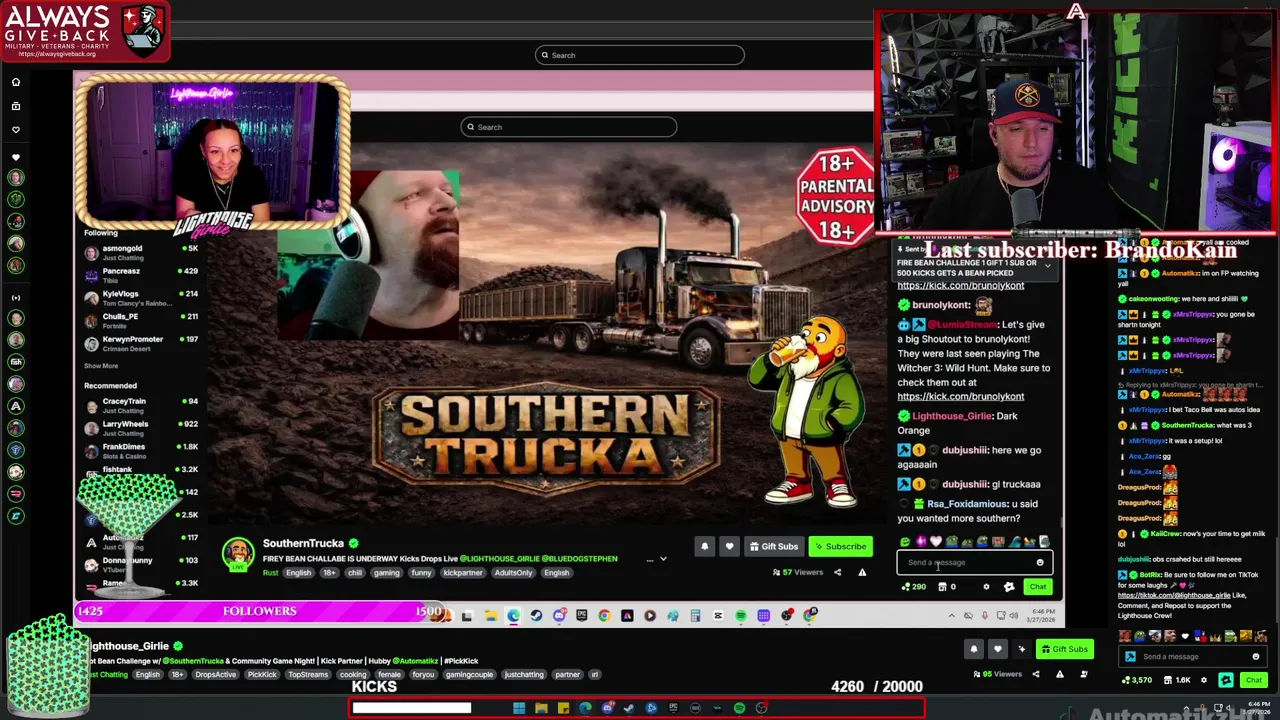This screenshot has height=720, width=1280.
Task: Select the TopStreams tag
Action: click(x=308, y=674)
